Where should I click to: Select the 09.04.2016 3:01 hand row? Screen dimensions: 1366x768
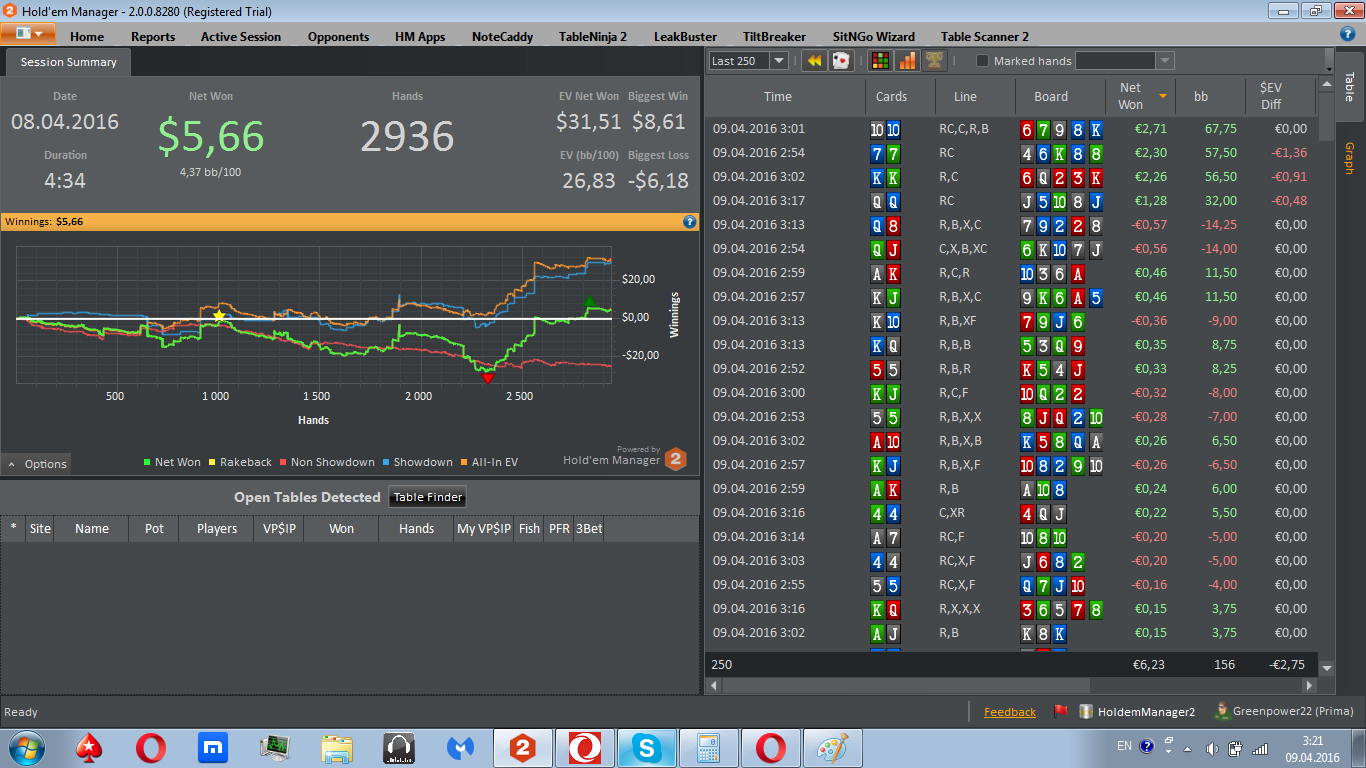(x=1011, y=129)
